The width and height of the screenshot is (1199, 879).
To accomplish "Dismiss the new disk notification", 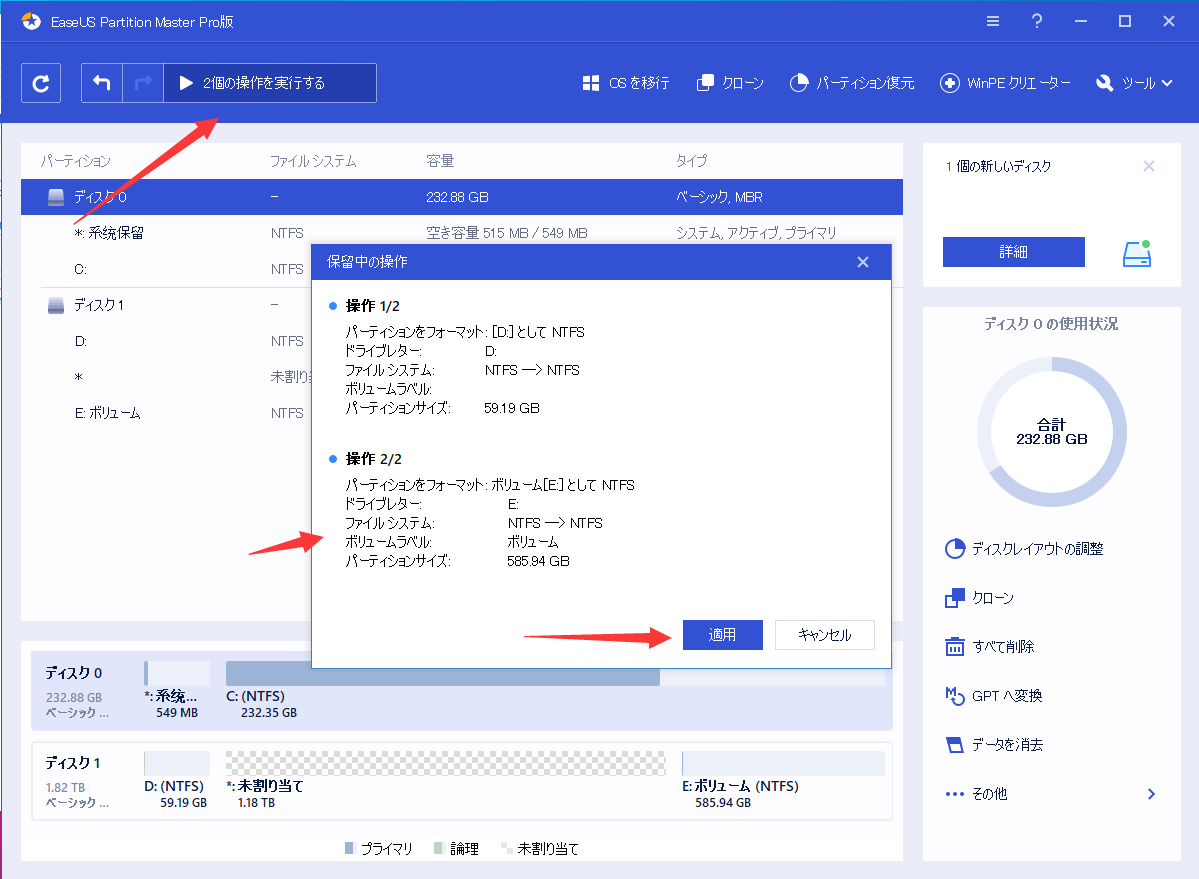I will [x=1149, y=166].
